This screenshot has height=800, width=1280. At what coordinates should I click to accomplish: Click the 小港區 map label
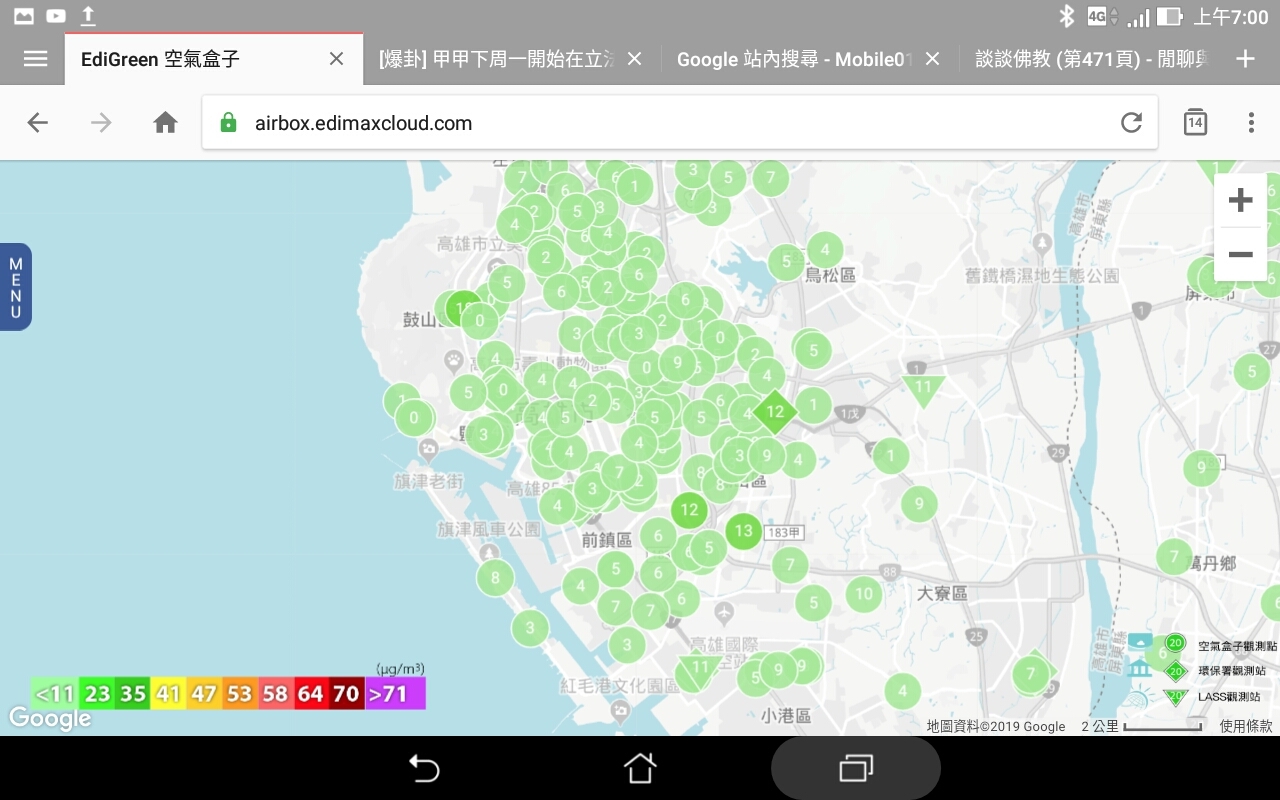click(x=785, y=716)
